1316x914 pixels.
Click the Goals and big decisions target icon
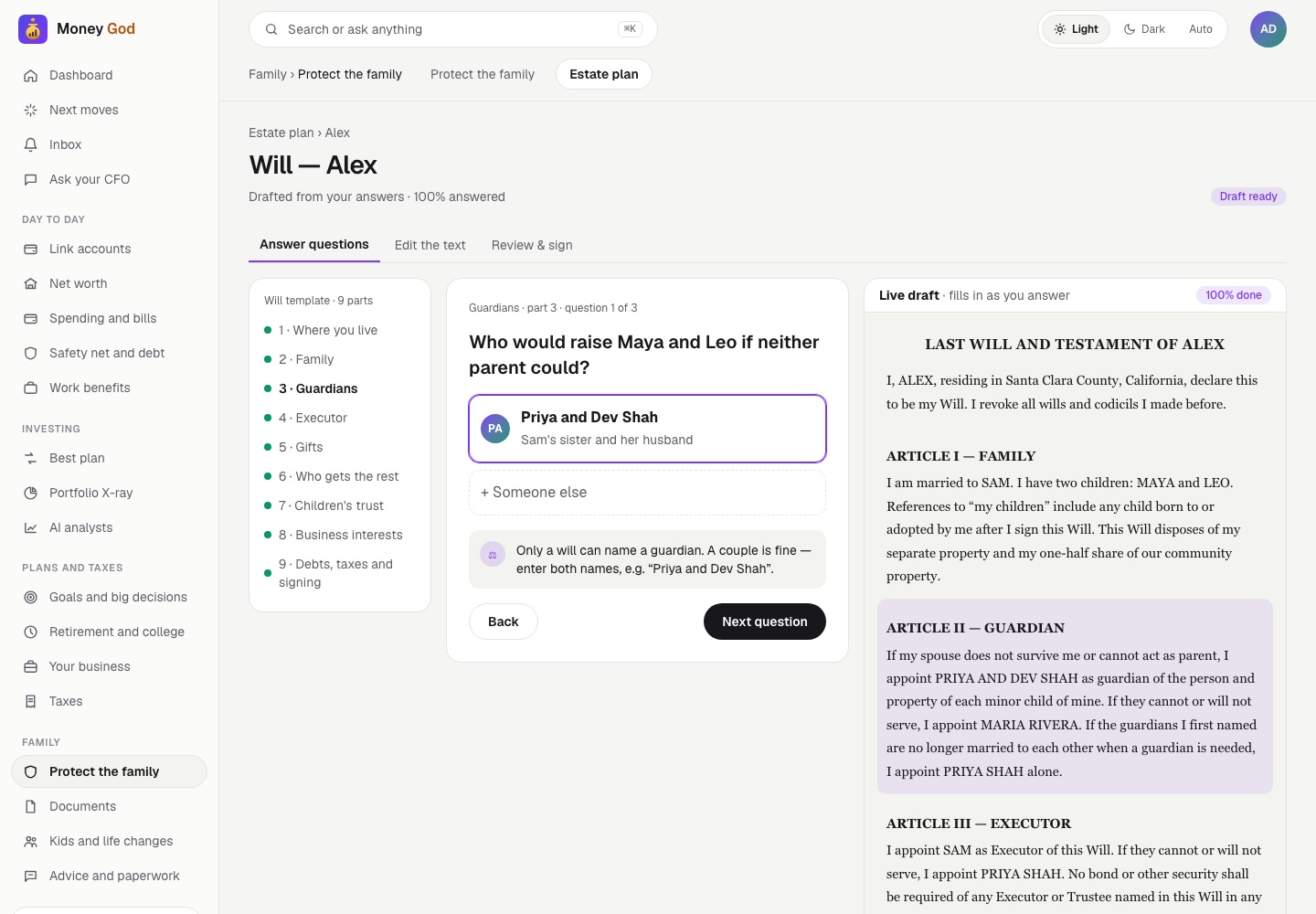[x=31, y=598]
